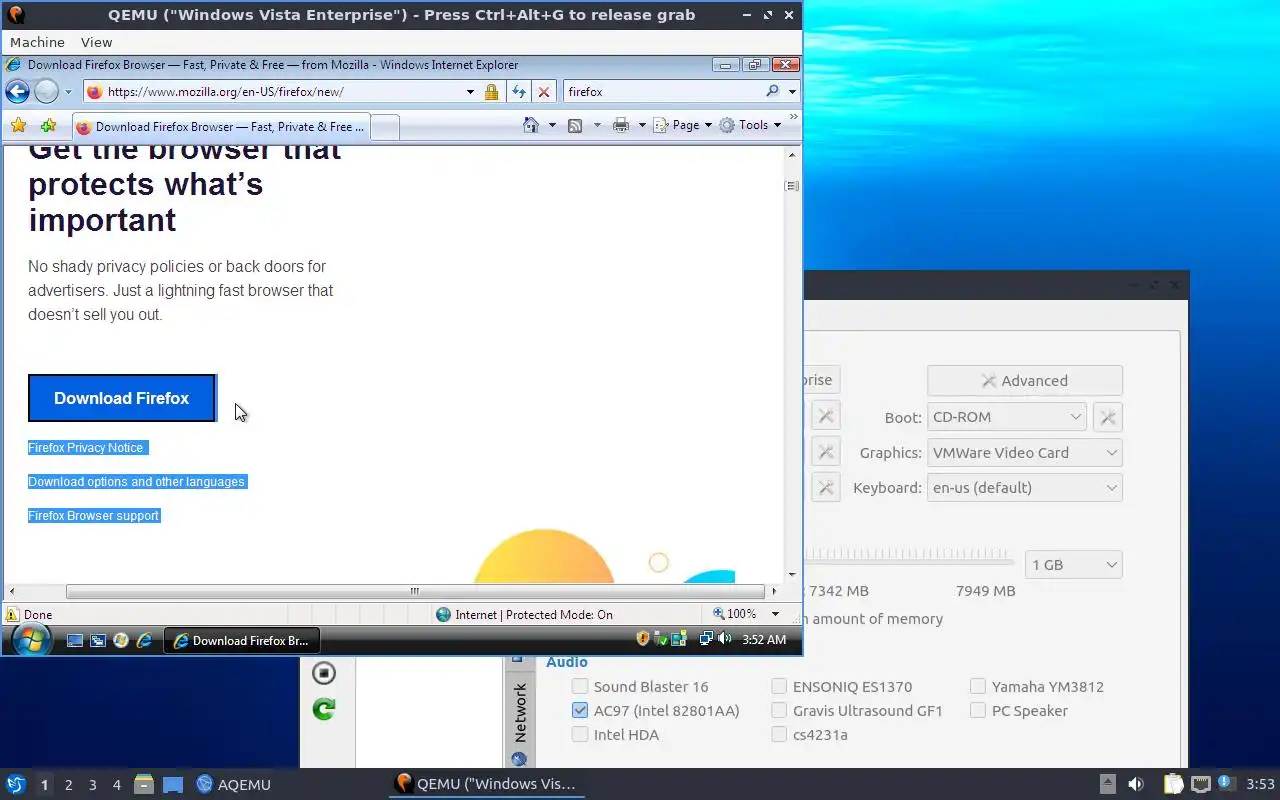Open the Boot dropdown showing CD-ROM

pyautogui.click(x=1007, y=417)
